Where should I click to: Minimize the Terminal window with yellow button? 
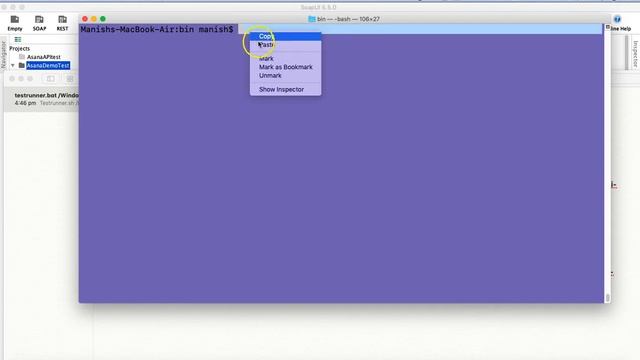94,19
